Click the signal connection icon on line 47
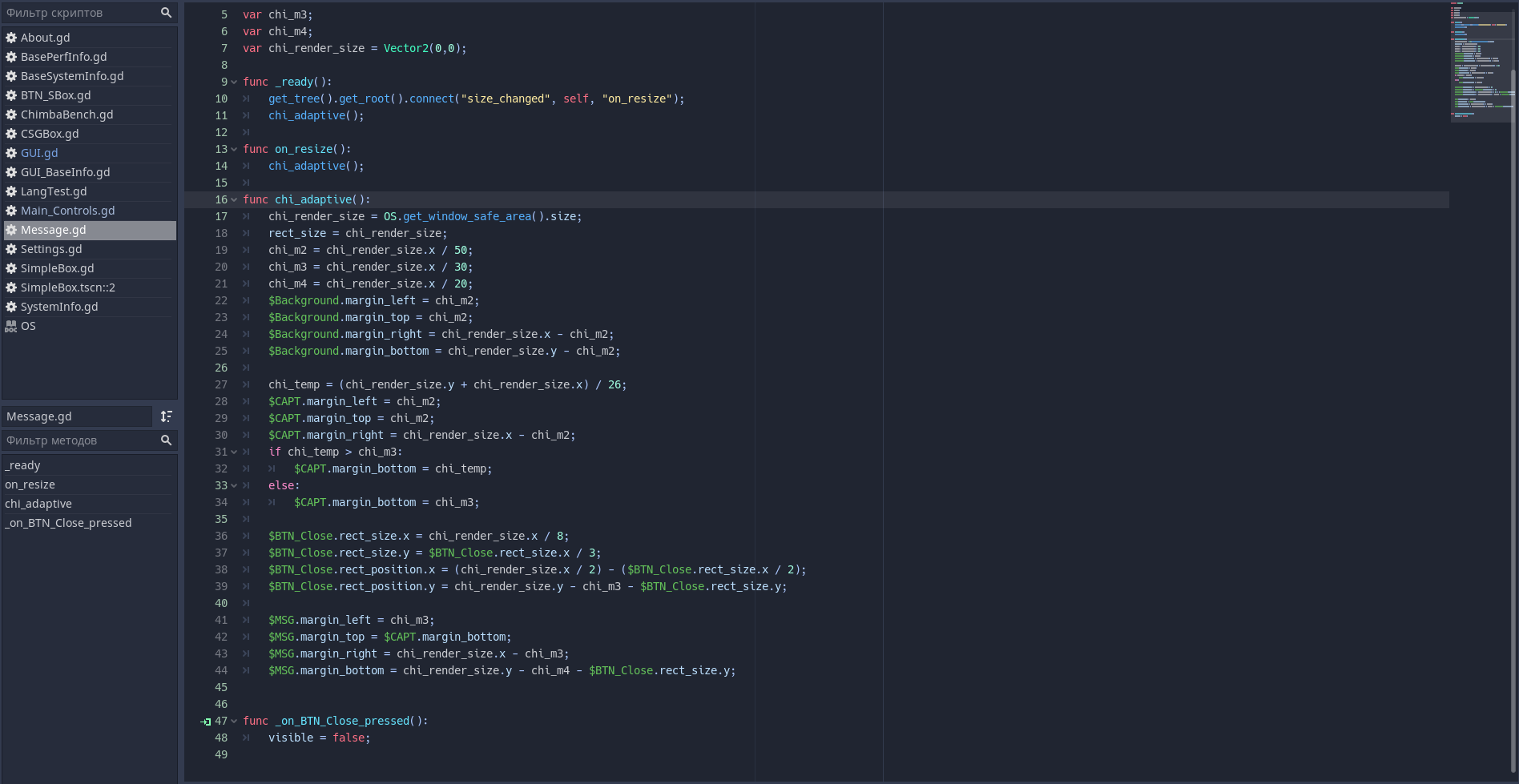The image size is (1519, 784). 206,722
